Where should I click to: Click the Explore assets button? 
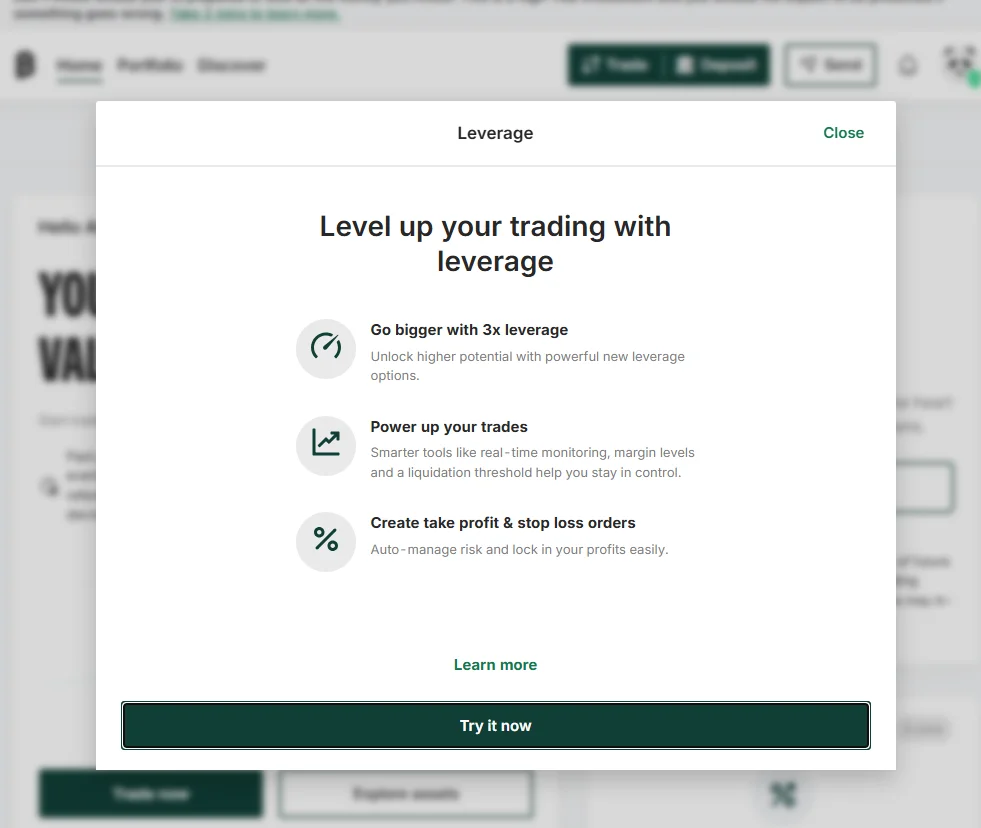(405, 793)
